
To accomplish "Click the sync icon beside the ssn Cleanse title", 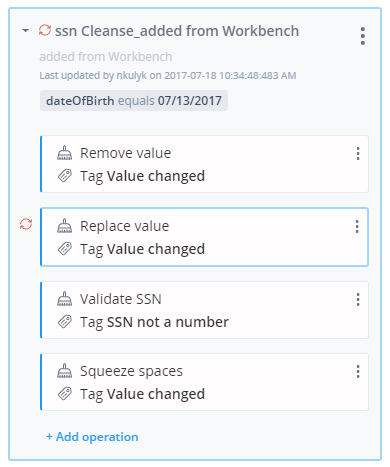I will pos(45,30).
